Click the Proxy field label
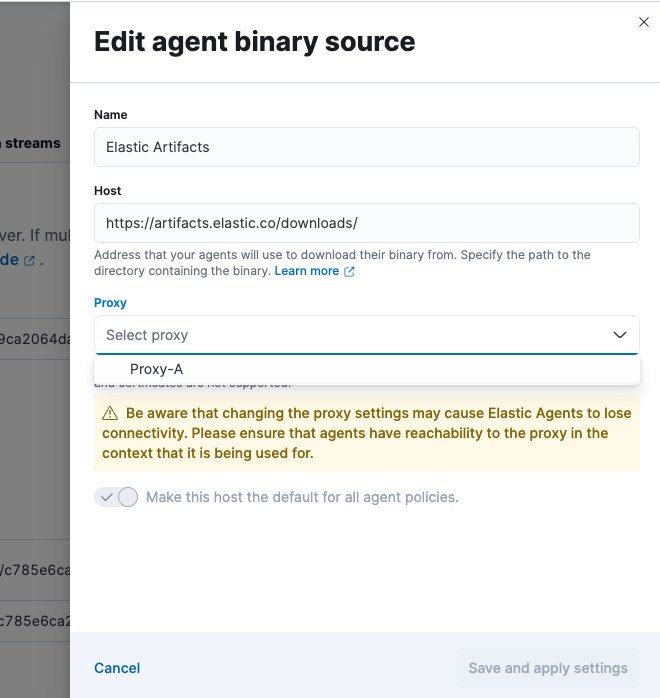Screen dimensions: 660x698 110,303
